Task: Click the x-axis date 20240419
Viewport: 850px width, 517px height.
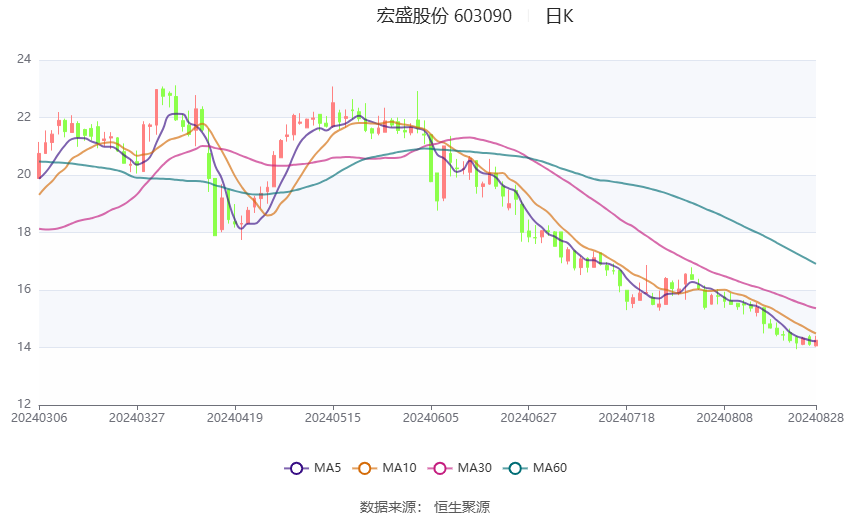Action: pos(235,418)
